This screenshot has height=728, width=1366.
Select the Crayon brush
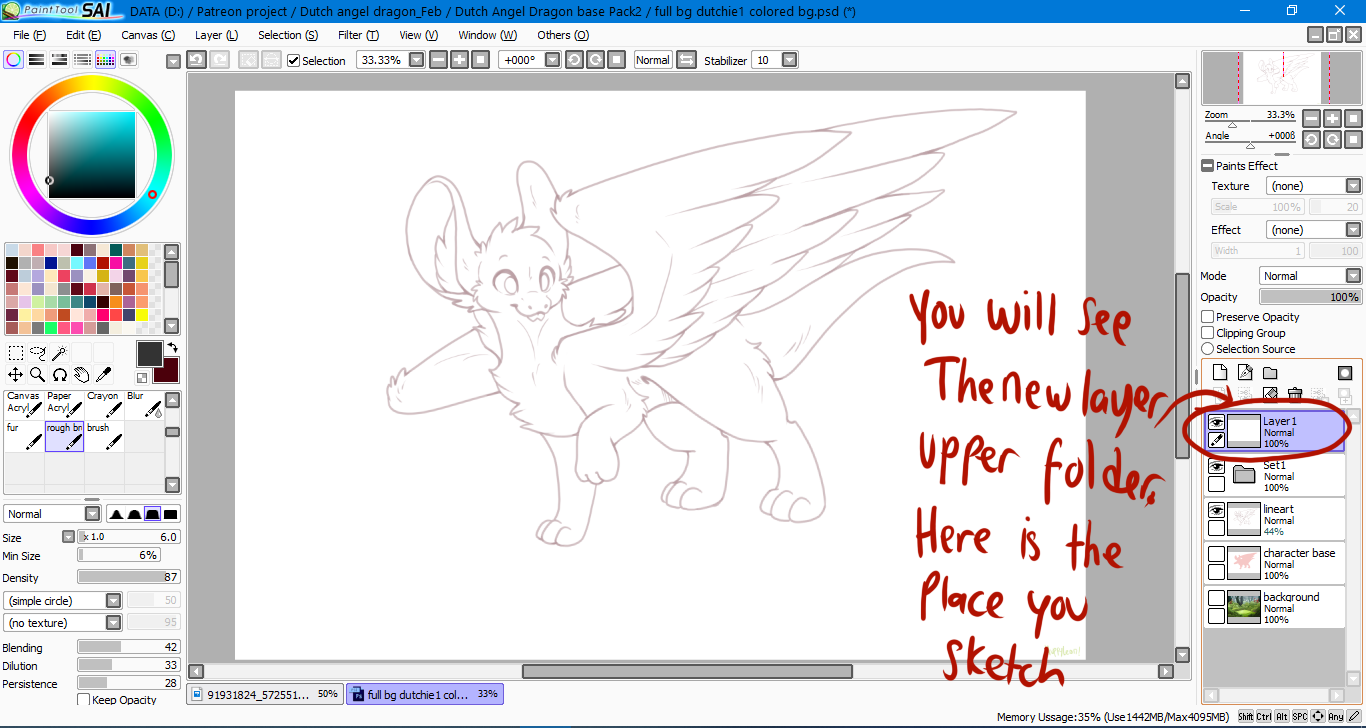point(104,404)
